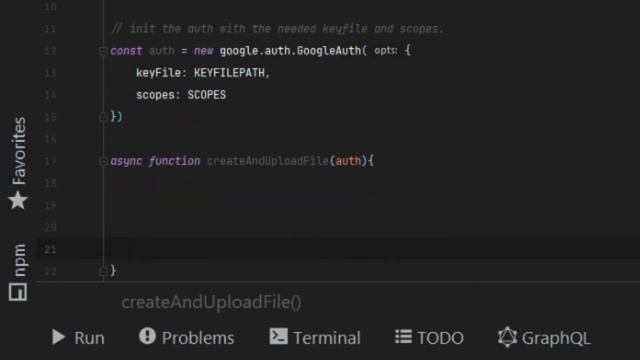Open the Problems tool window
This screenshot has width=640, height=360.
point(187,338)
